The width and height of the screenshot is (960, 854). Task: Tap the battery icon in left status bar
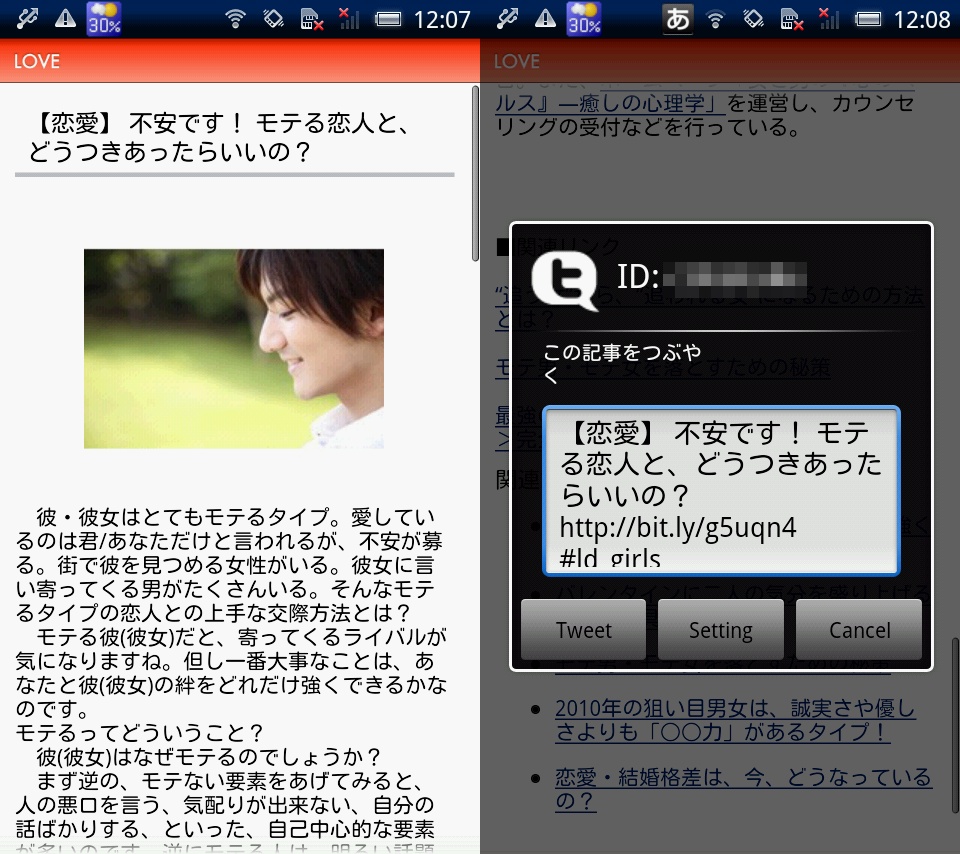tap(388, 20)
